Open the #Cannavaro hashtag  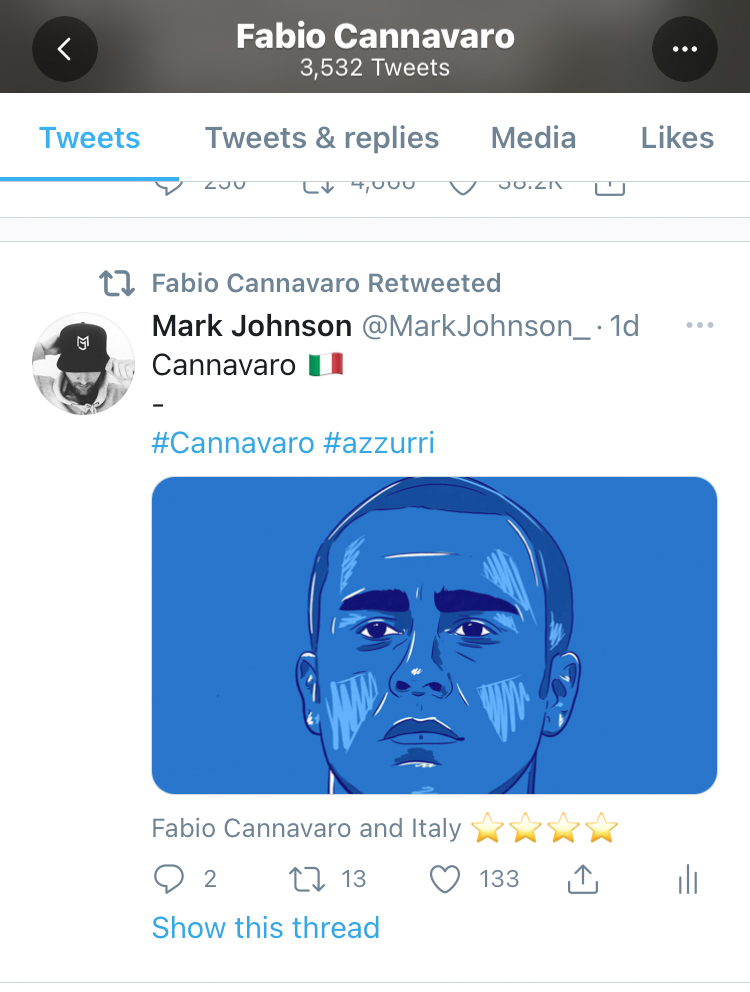(233, 443)
